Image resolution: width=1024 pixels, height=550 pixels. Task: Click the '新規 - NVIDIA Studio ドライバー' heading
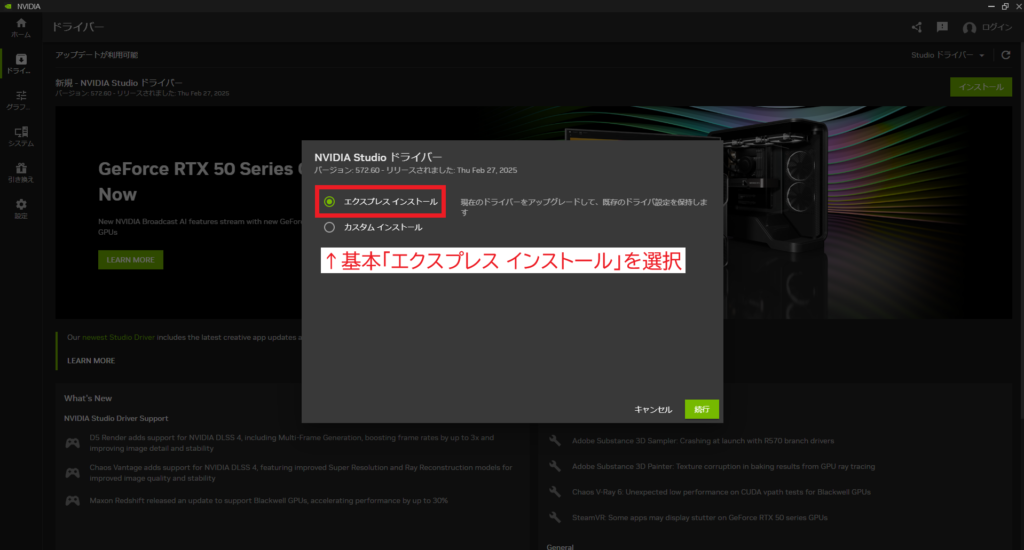(x=119, y=83)
